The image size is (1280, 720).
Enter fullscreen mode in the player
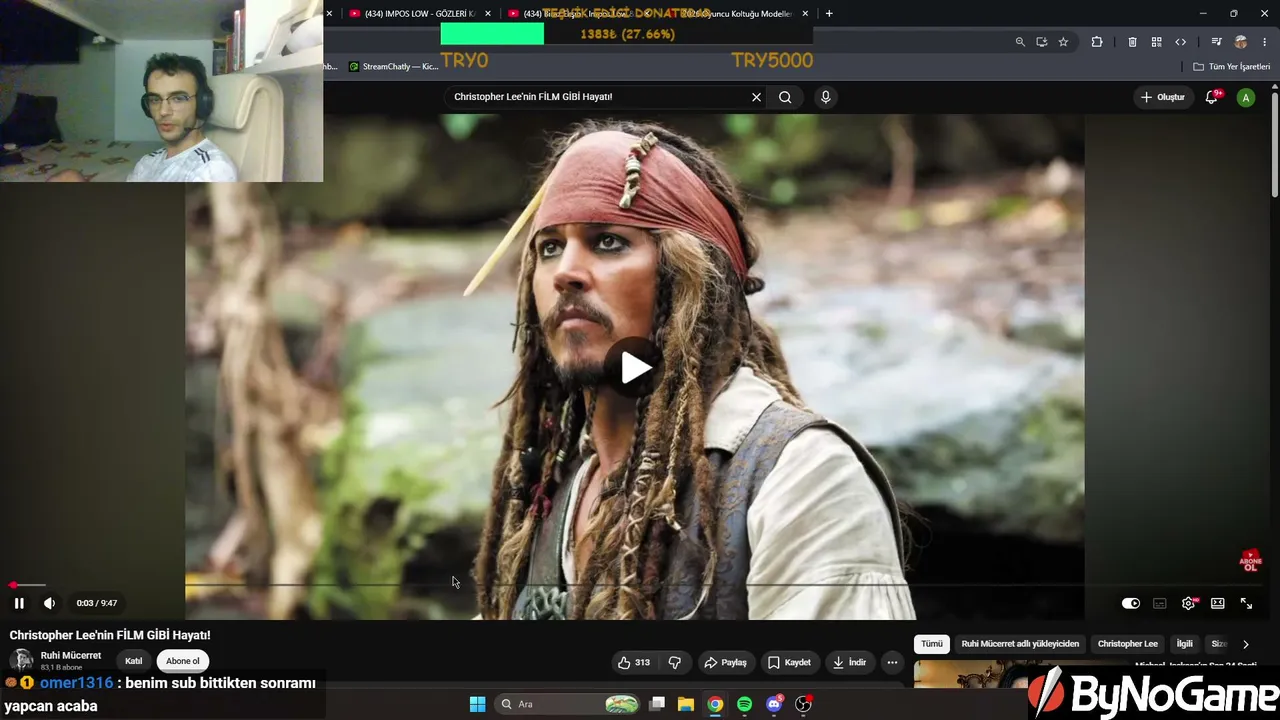point(1247,603)
